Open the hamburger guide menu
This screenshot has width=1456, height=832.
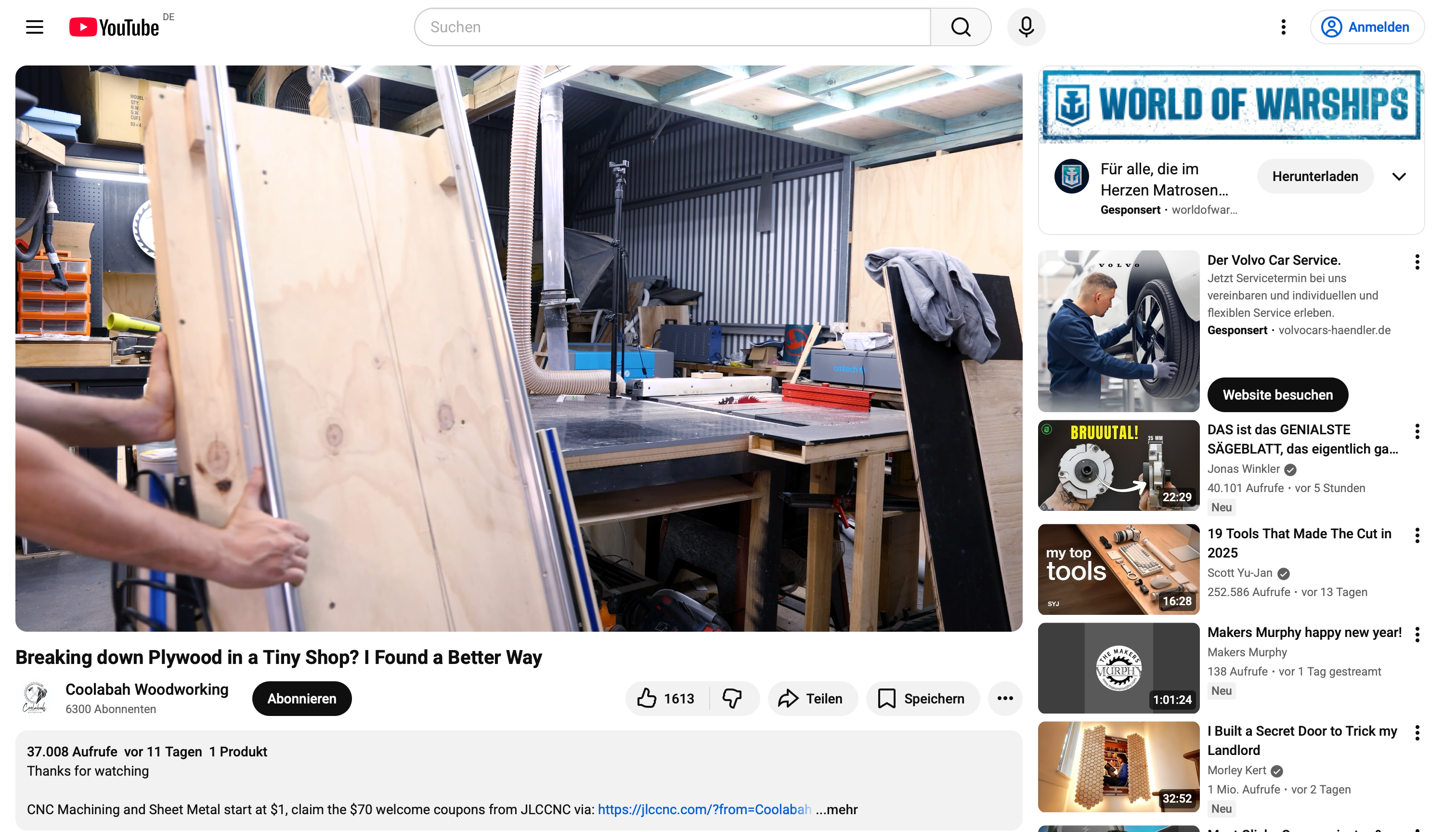pos(34,27)
